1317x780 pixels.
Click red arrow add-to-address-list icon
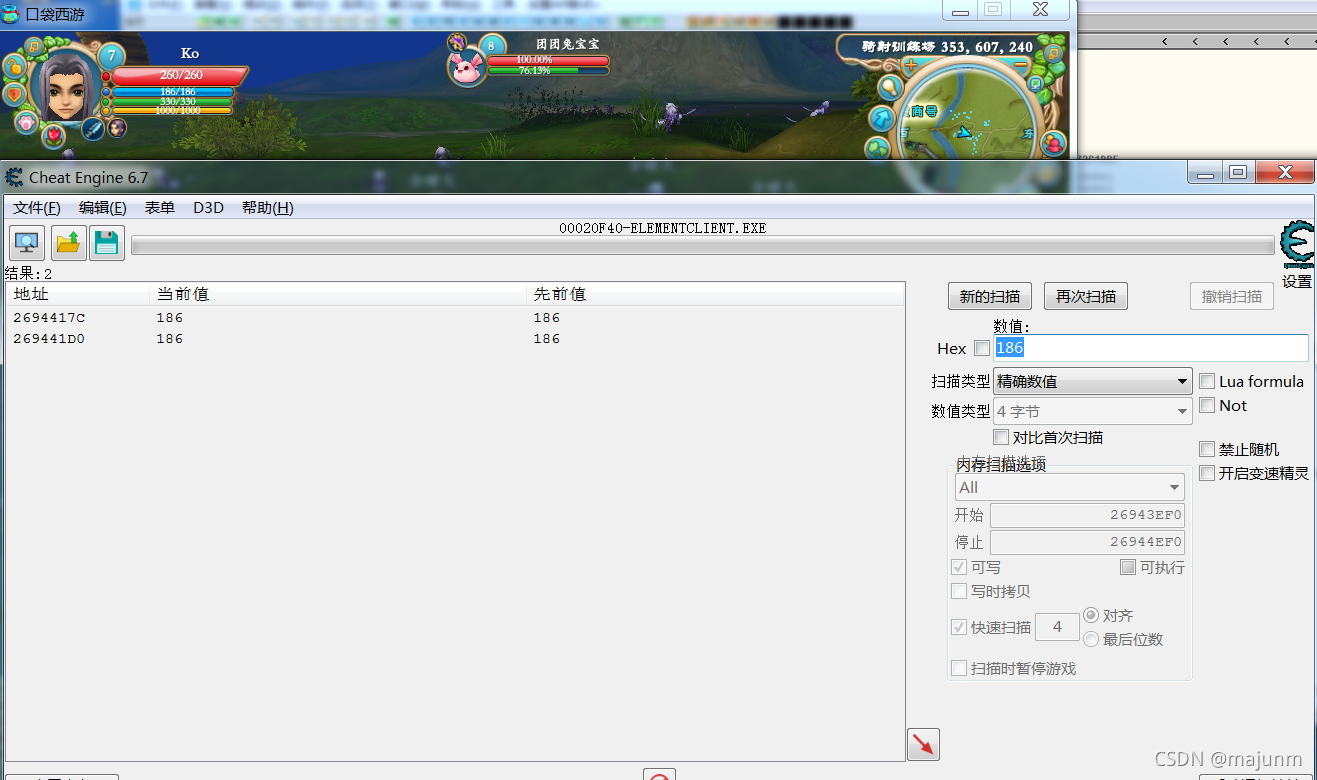coord(923,744)
